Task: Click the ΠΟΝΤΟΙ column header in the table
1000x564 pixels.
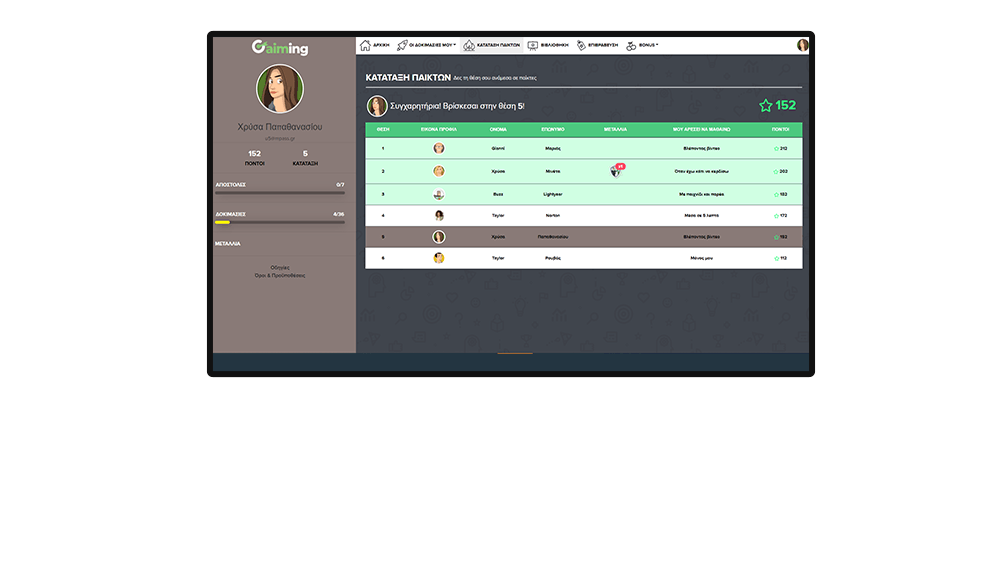Action: tap(781, 130)
